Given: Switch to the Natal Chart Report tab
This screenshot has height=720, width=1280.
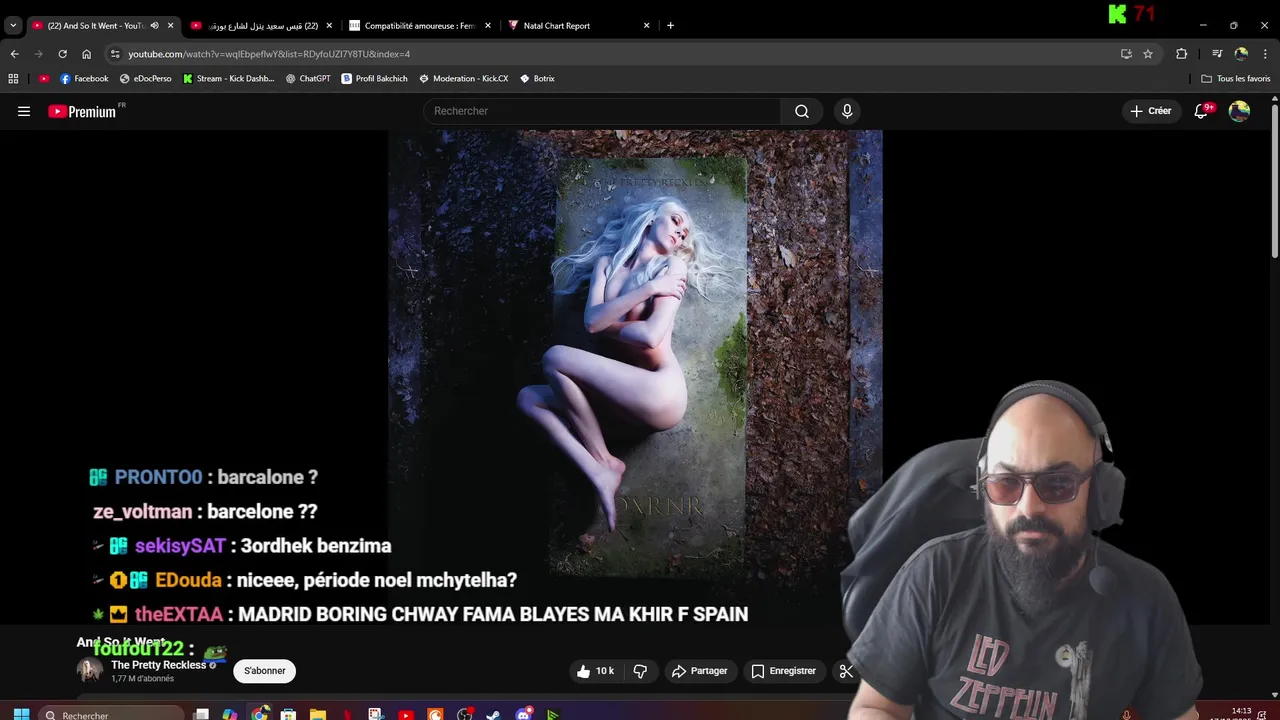Looking at the screenshot, I should pyautogui.click(x=578, y=25).
